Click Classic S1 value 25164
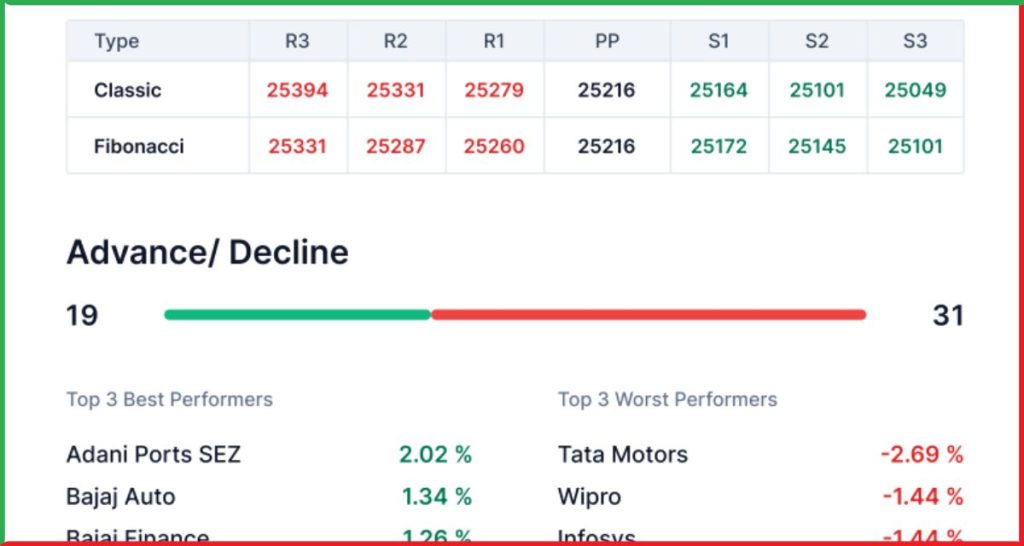The width and height of the screenshot is (1024, 546). pyautogui.click(x=718, y=90)
